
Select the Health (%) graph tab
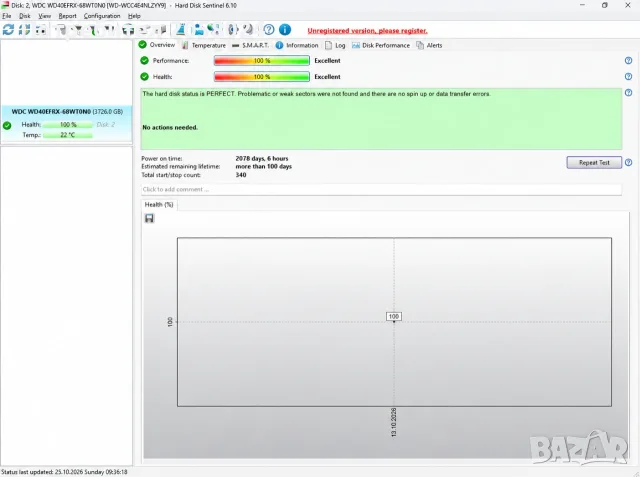click(x=159, y=204)
